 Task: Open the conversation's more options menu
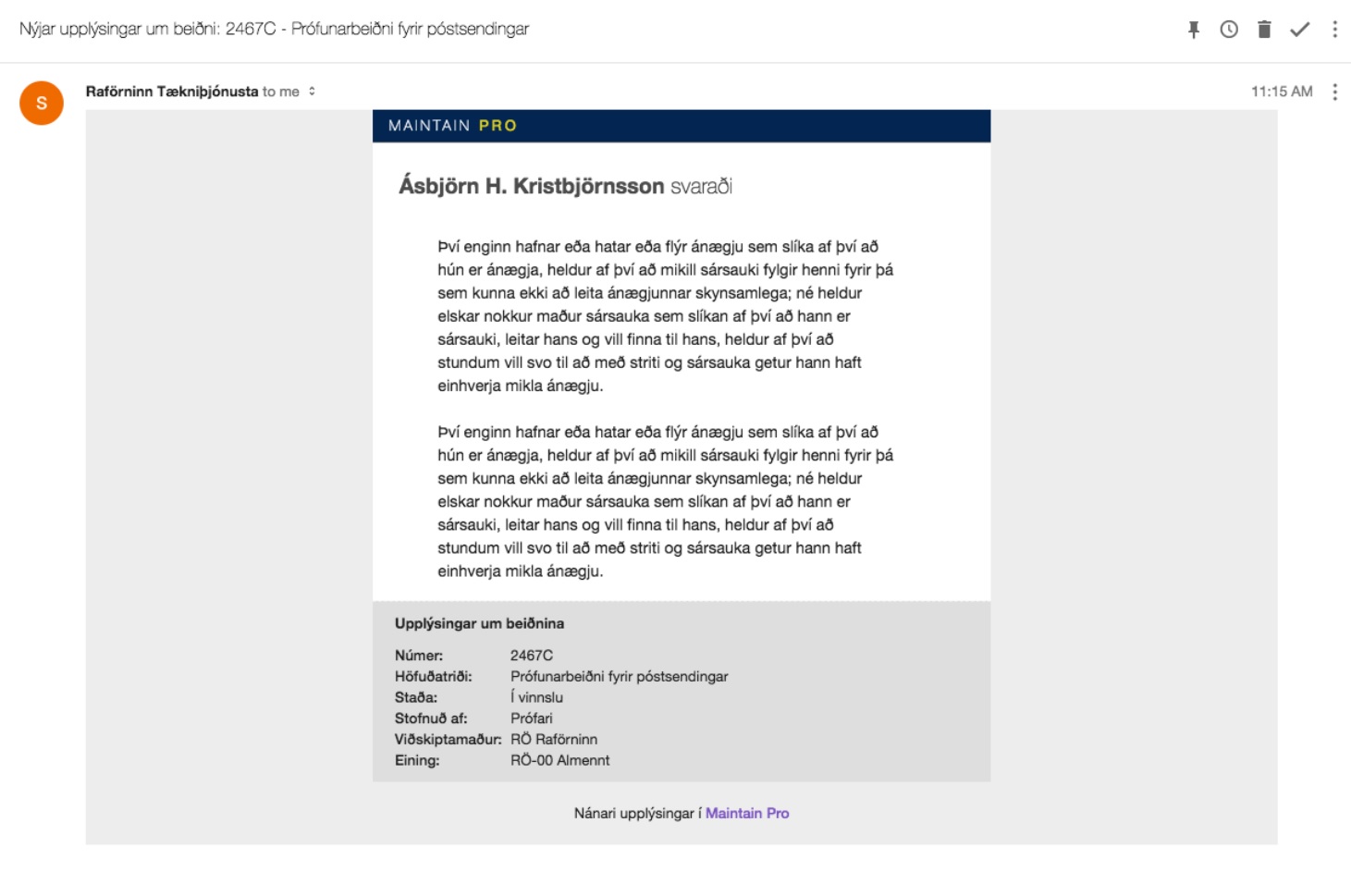coord(1334,30)
